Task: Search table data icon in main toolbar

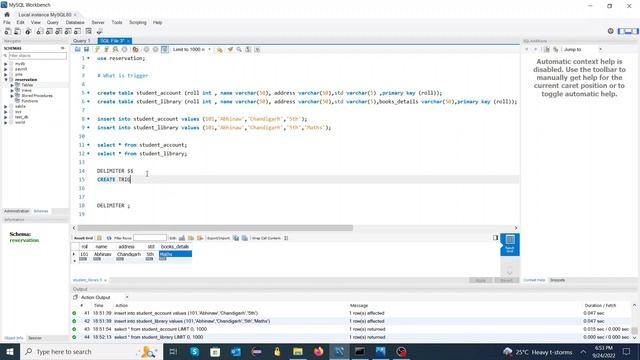Action: (x=89, y=31)
